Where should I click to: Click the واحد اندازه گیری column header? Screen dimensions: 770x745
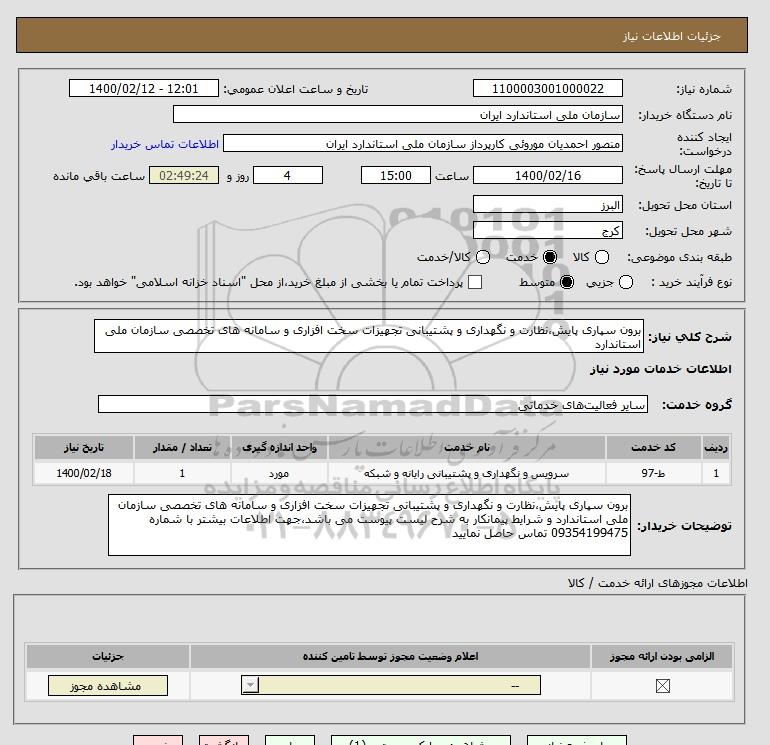pyautogui.click(x=279, y=447)
